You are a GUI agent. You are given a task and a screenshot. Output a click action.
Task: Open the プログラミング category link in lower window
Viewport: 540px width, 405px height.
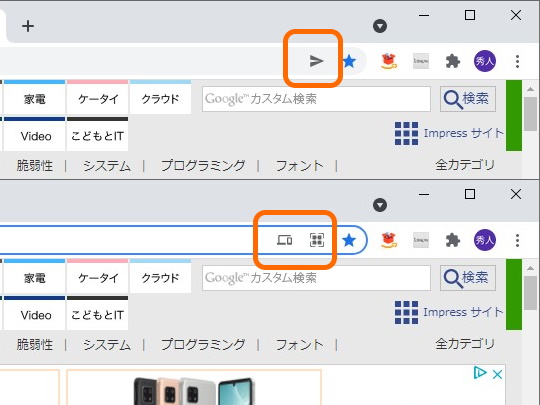click(203, 345)
